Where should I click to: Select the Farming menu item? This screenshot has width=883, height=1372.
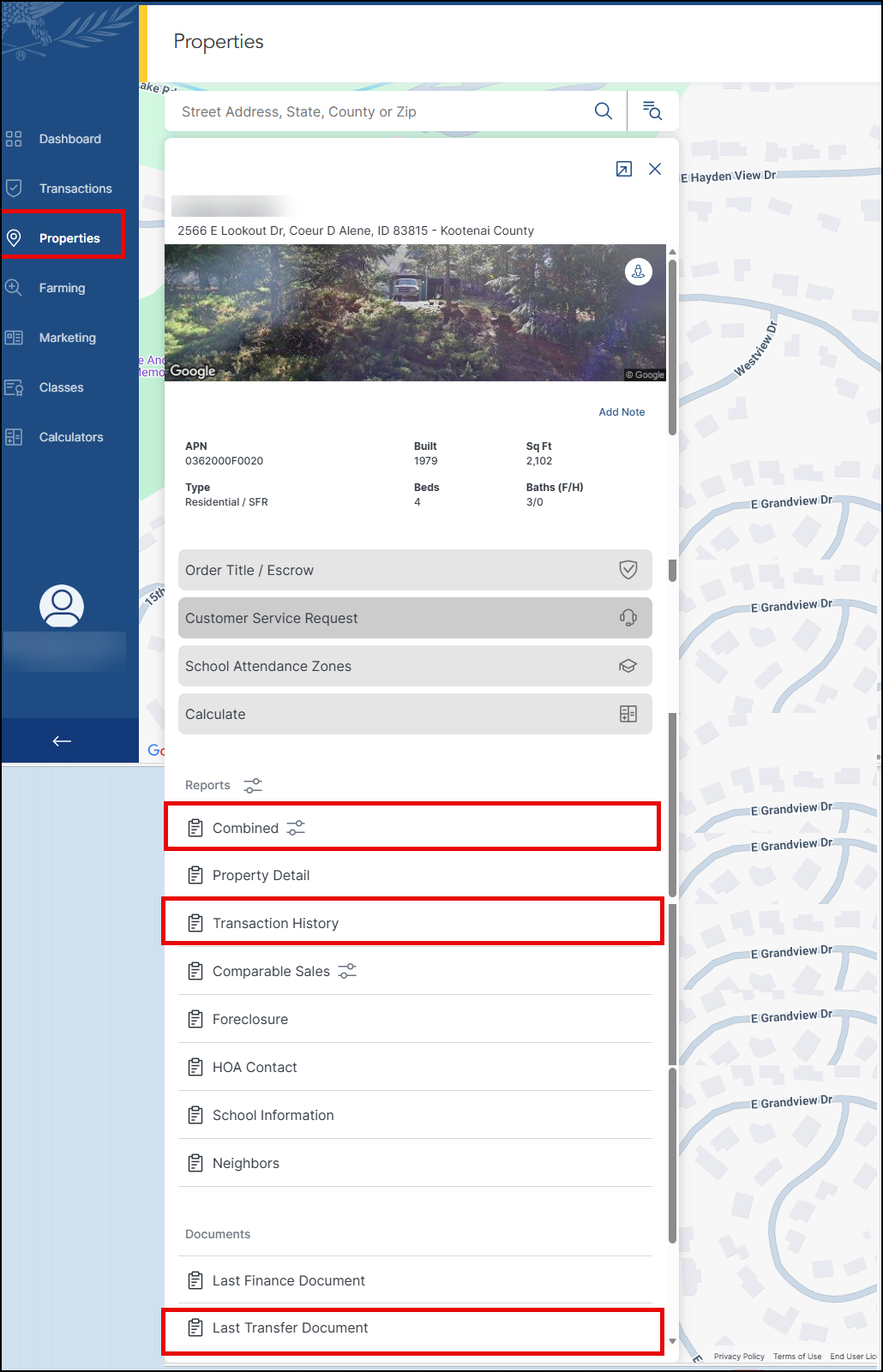[x=62, y=288]
